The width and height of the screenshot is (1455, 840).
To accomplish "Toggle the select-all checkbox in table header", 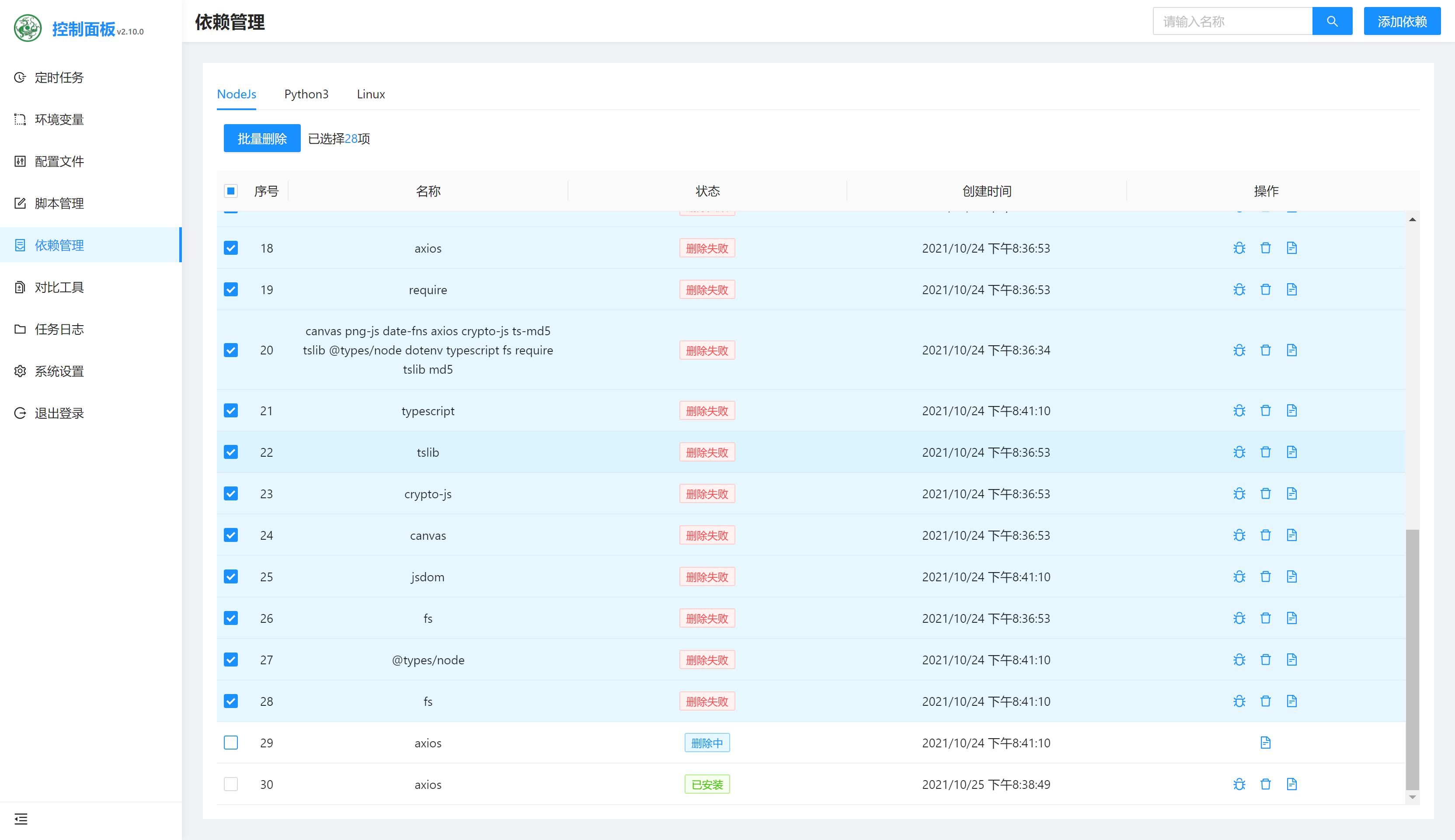I will pos(230,191).
